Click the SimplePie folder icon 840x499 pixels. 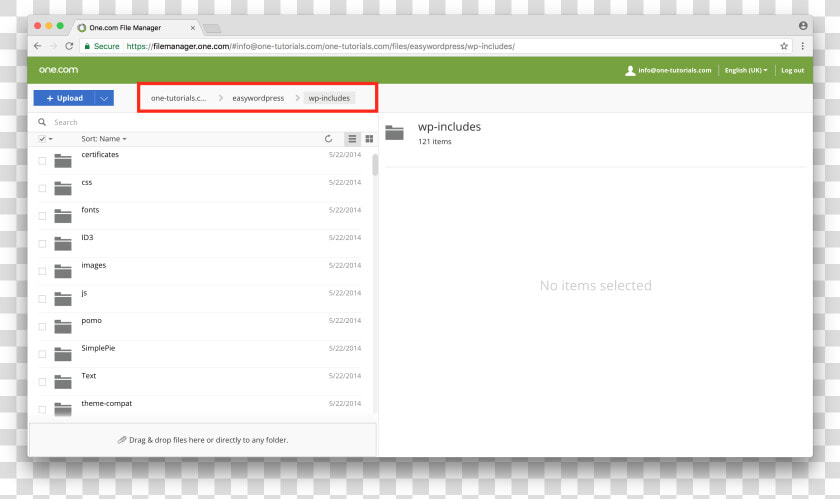(63, 354)
